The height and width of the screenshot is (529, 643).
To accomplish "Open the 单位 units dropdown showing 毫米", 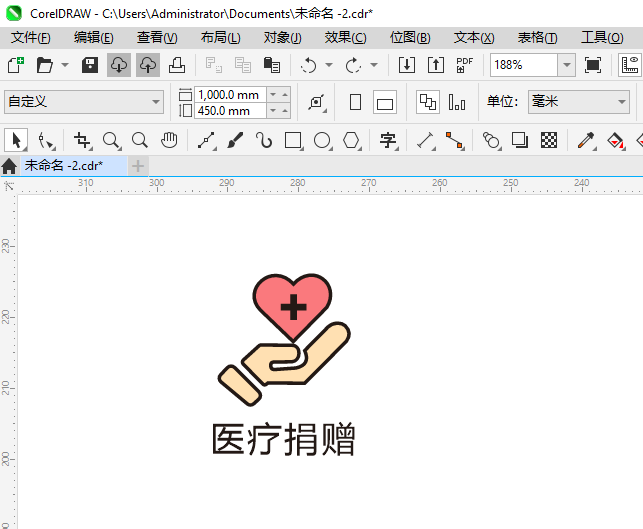I will pyautogui.click(x=579, y=102).
